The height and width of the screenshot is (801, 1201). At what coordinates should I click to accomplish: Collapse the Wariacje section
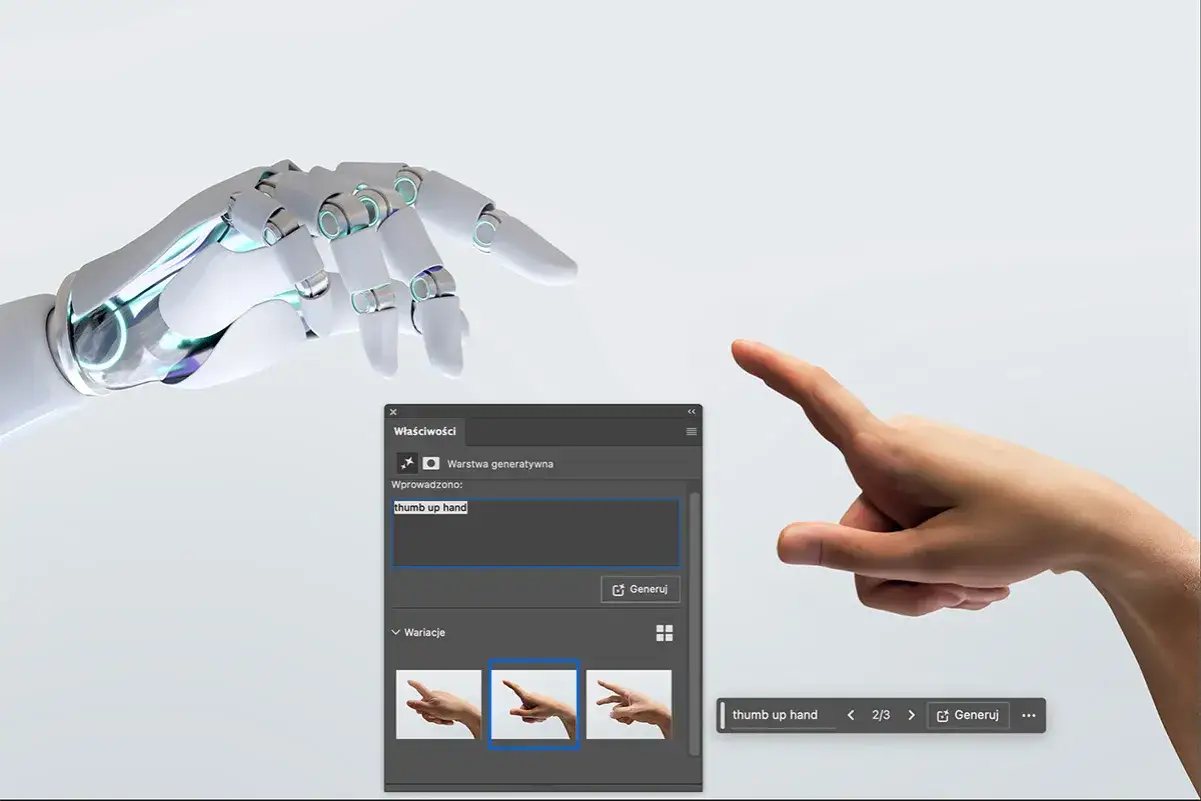[396, 633]
